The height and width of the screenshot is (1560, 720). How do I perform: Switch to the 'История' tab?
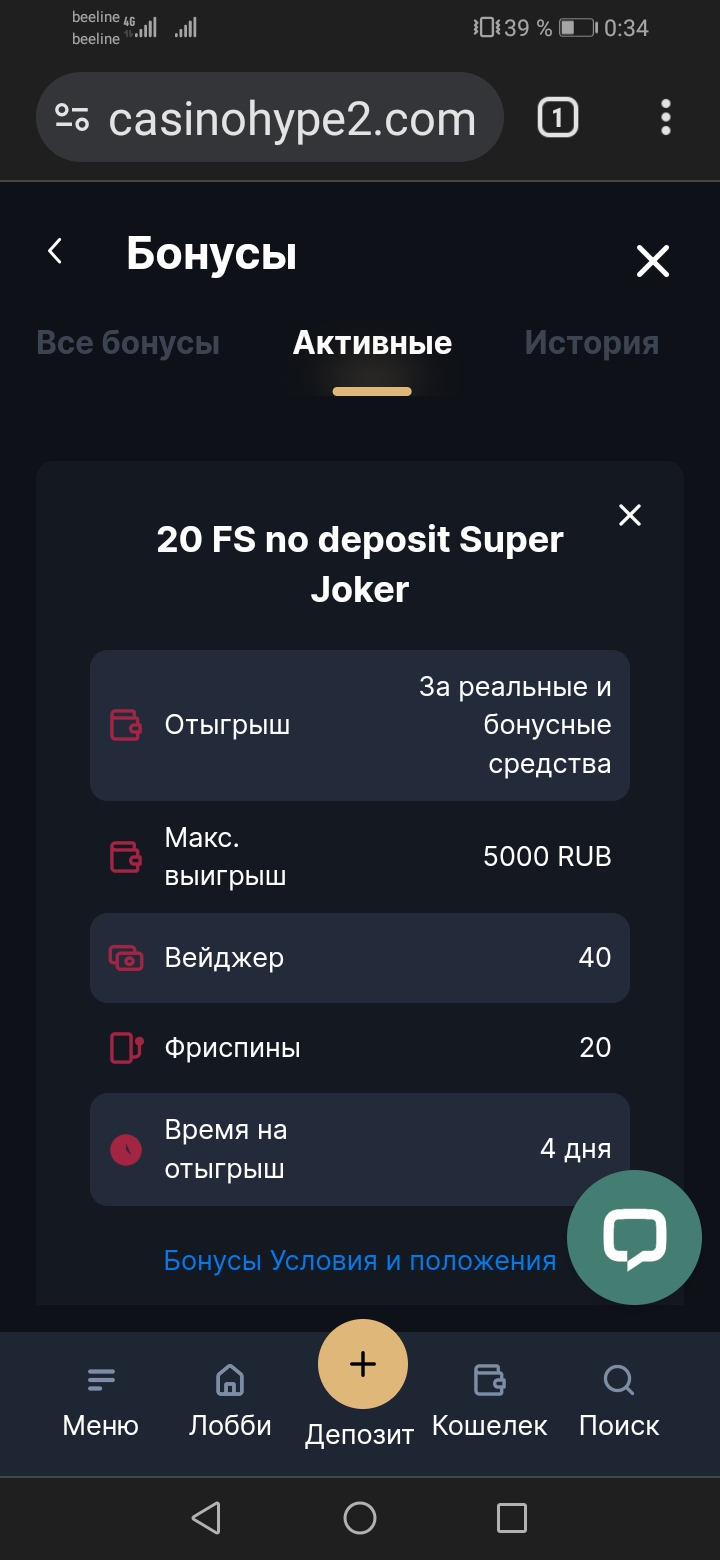[591, 343]
